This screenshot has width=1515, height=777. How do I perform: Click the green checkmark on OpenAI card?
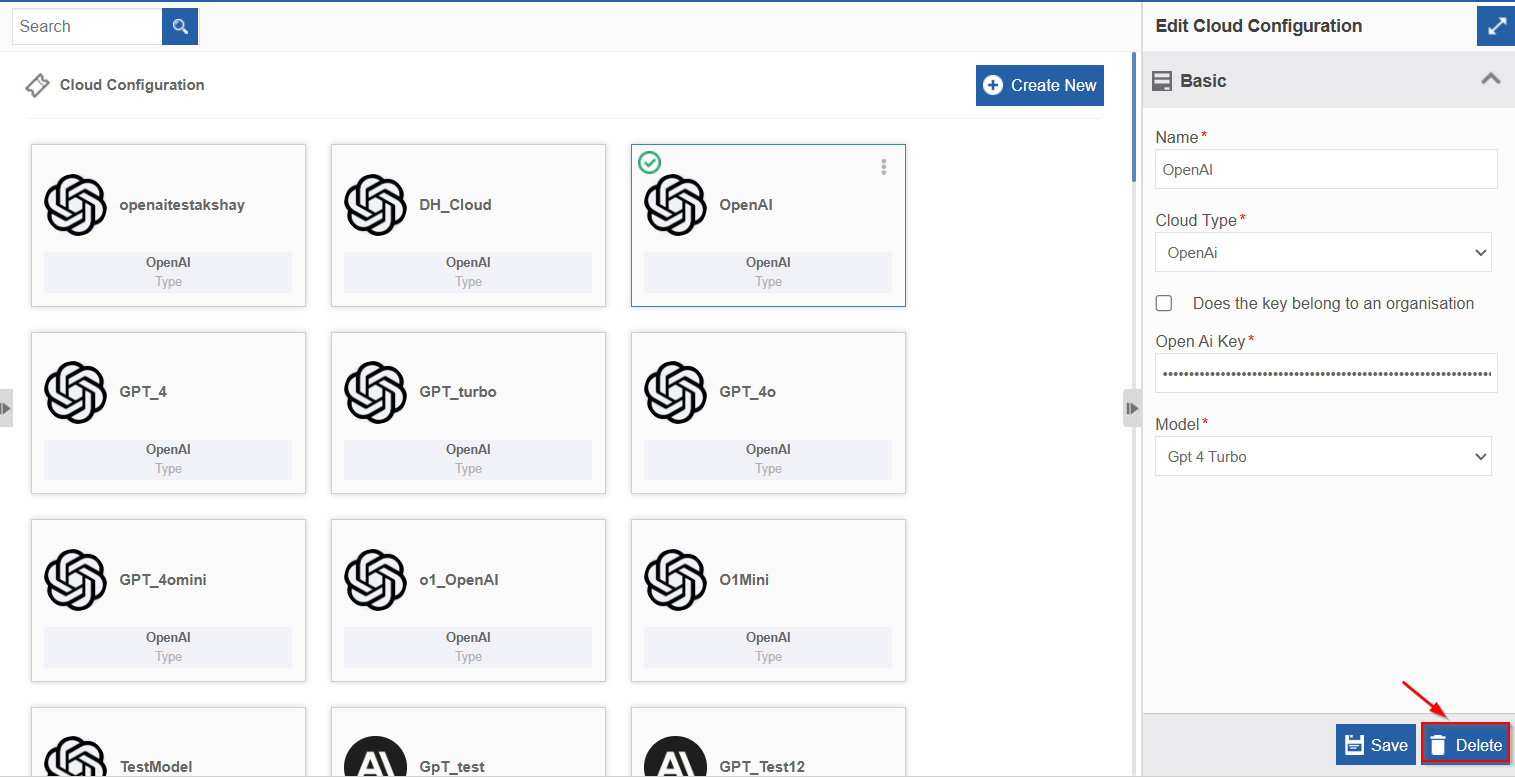(x=649, y=162)
